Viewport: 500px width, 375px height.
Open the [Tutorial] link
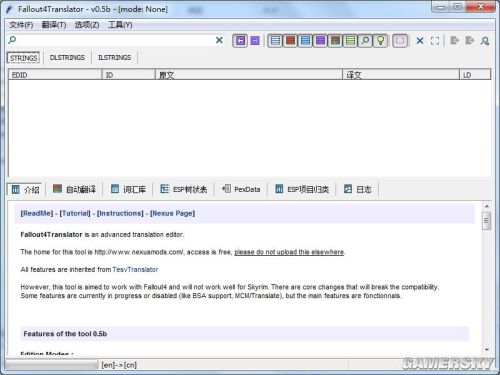[75, 213]
